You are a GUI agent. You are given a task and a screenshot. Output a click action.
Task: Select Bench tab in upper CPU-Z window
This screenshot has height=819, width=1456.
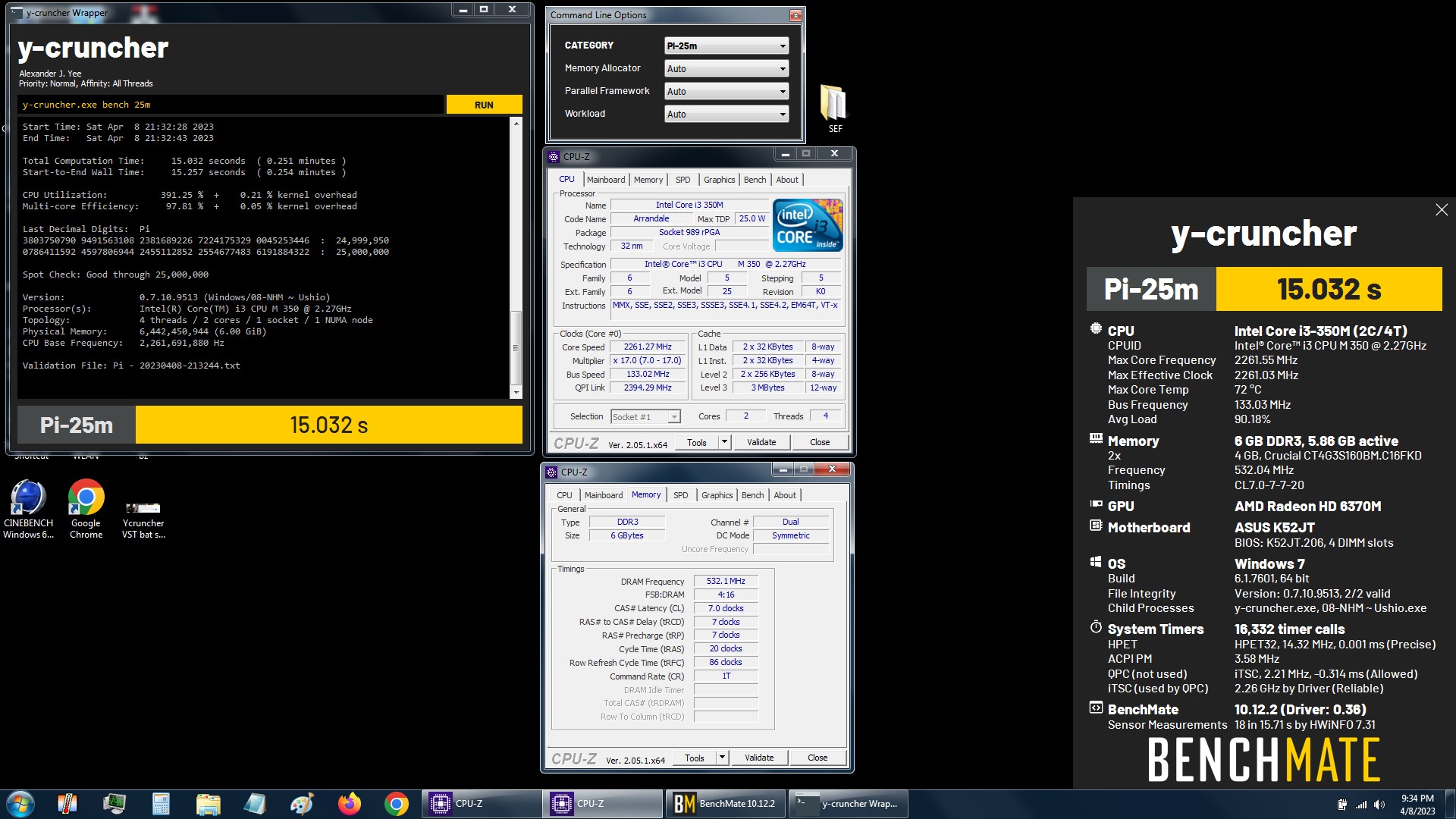tap(755, 180)
